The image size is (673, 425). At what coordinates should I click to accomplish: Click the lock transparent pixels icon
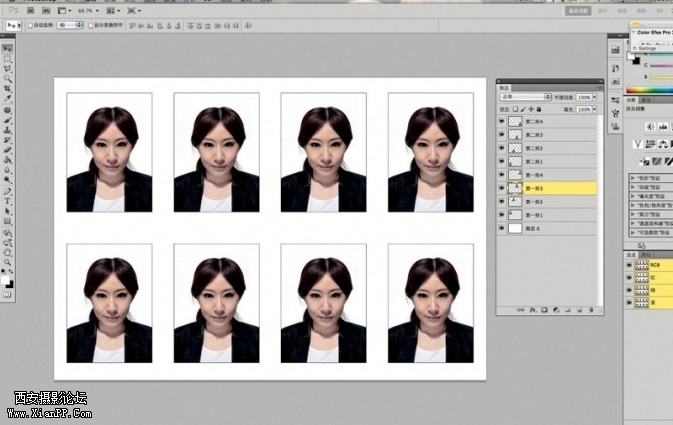[515, 108]
